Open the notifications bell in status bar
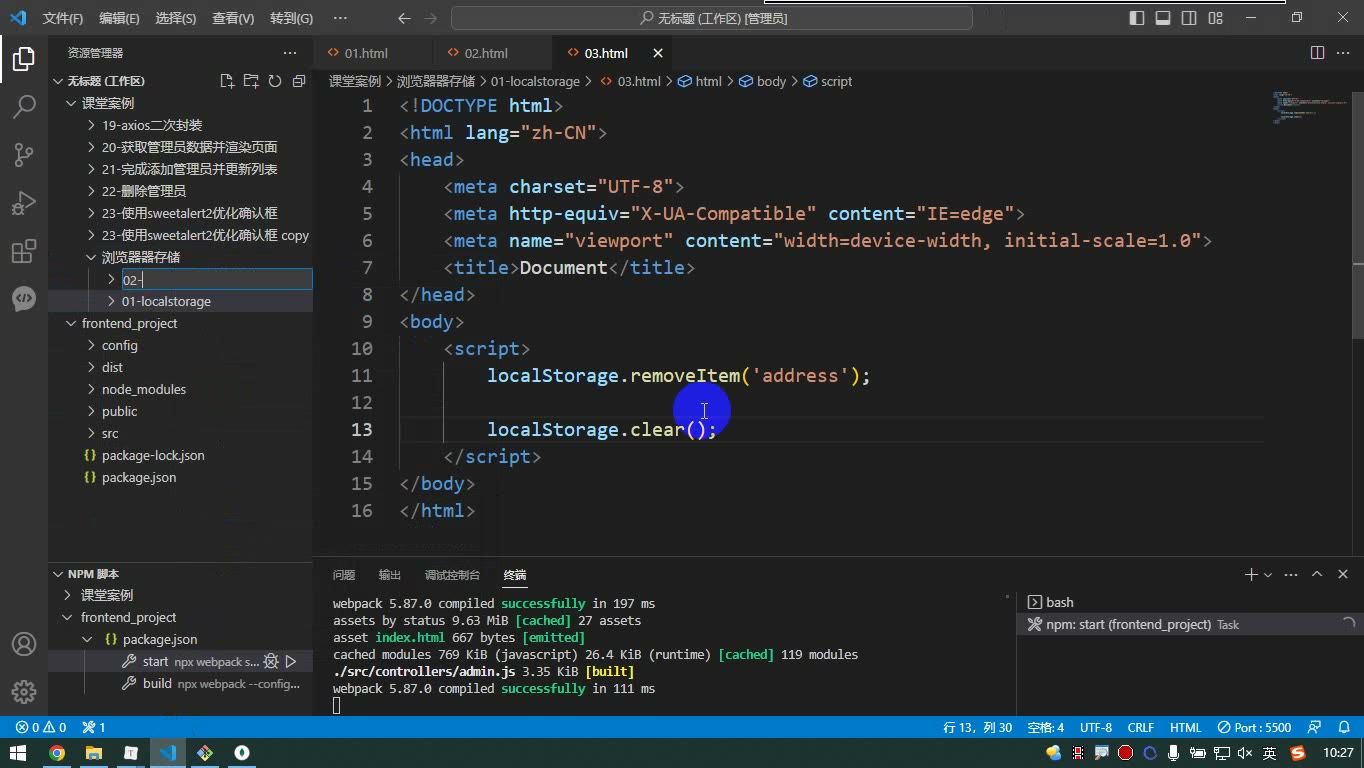1364x768 pixels. pyautogui.click(x=1343, y=727)
